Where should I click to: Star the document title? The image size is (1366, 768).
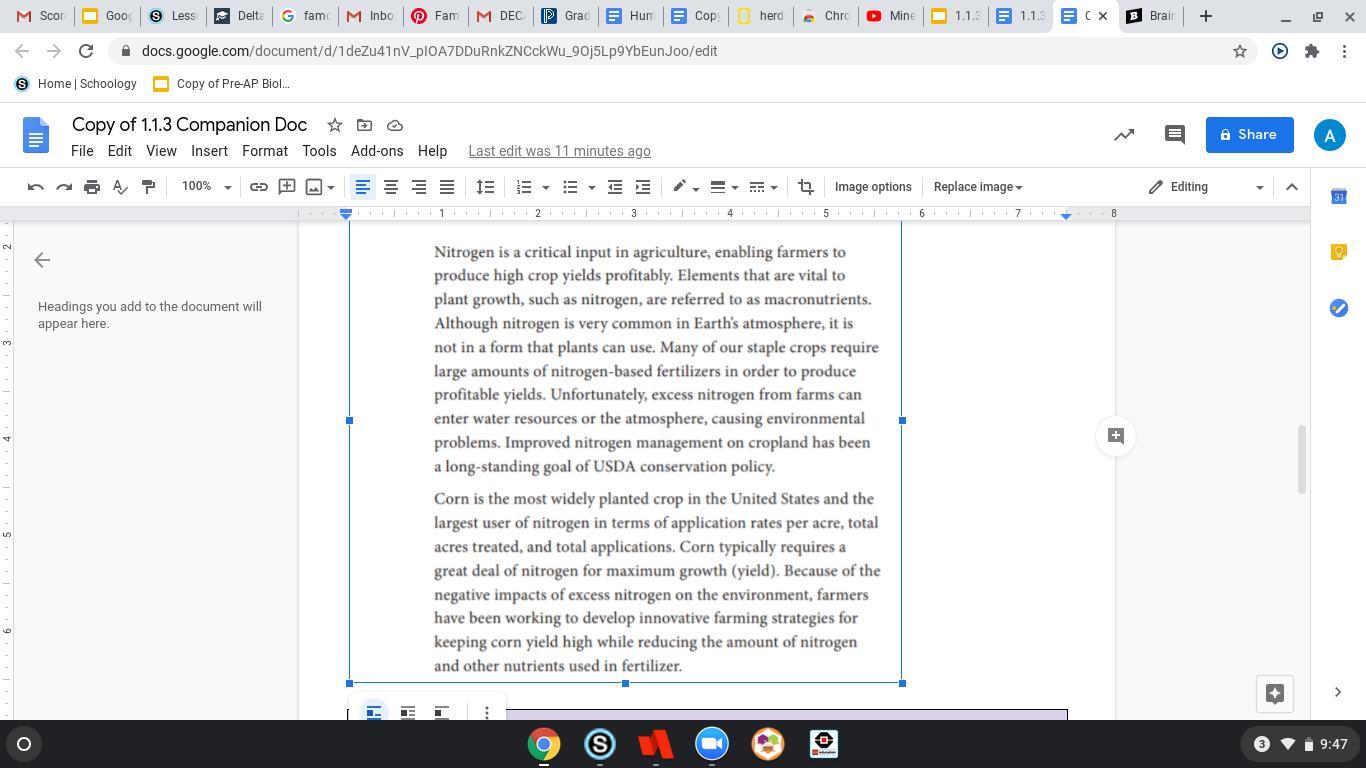pos(335,125)
